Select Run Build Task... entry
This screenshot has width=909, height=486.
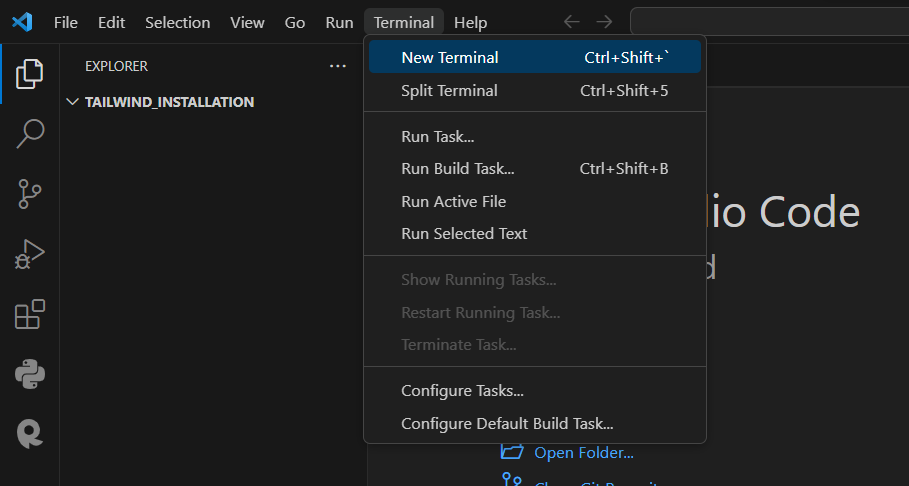coord(535,169)
